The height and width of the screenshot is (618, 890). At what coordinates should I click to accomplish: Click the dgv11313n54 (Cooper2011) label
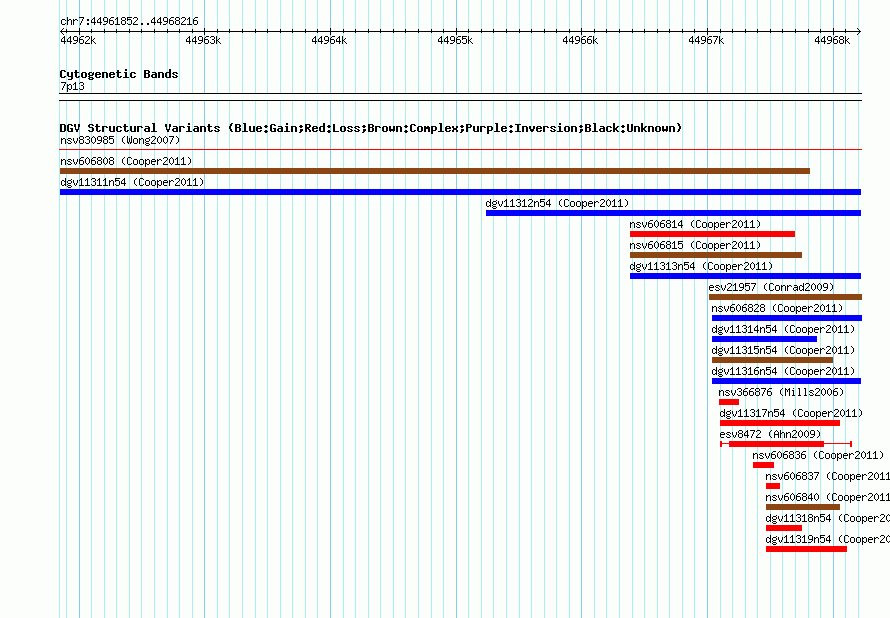click(701, 266)
